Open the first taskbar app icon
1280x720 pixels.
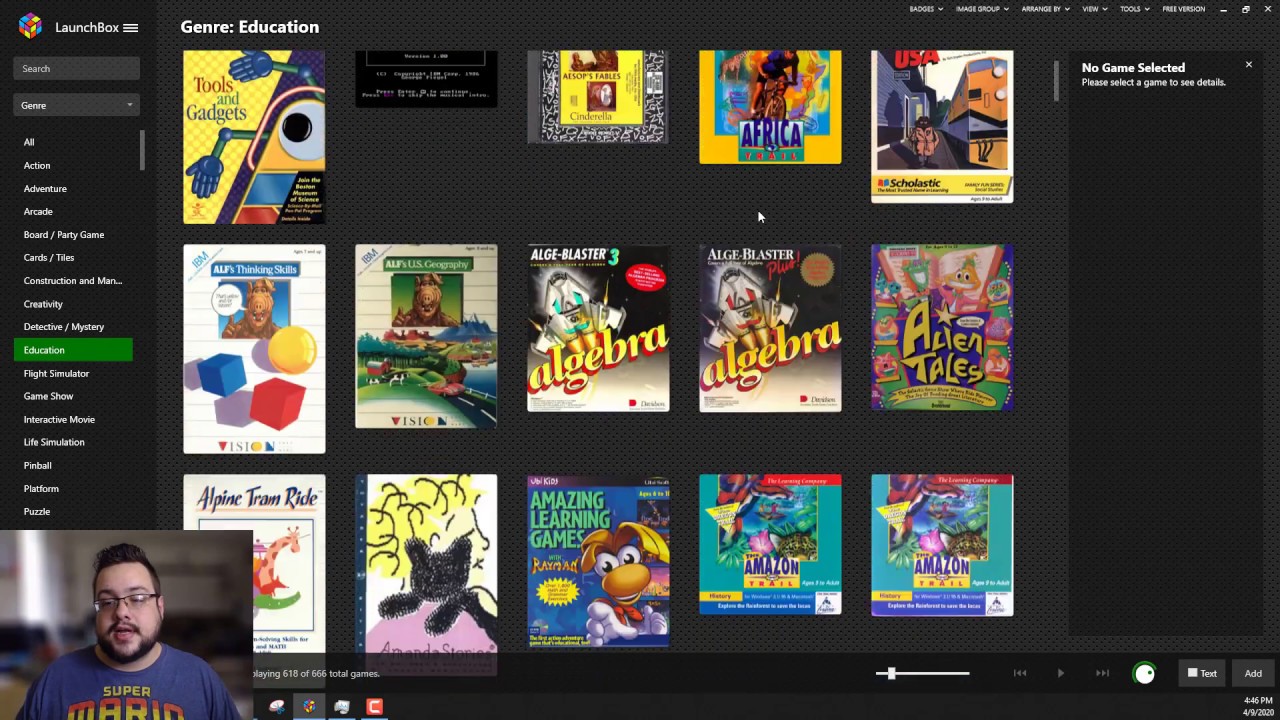pos(277,707)
